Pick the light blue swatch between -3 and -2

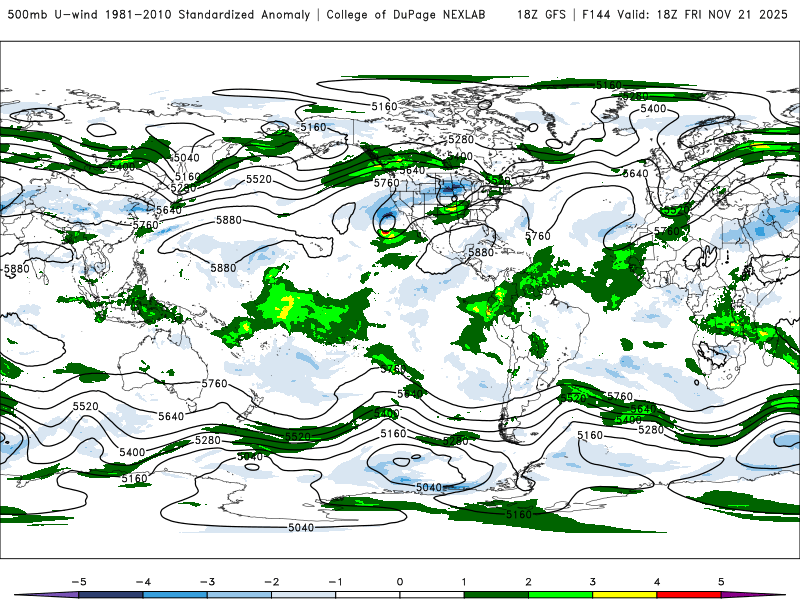click(x=239, y=595)
